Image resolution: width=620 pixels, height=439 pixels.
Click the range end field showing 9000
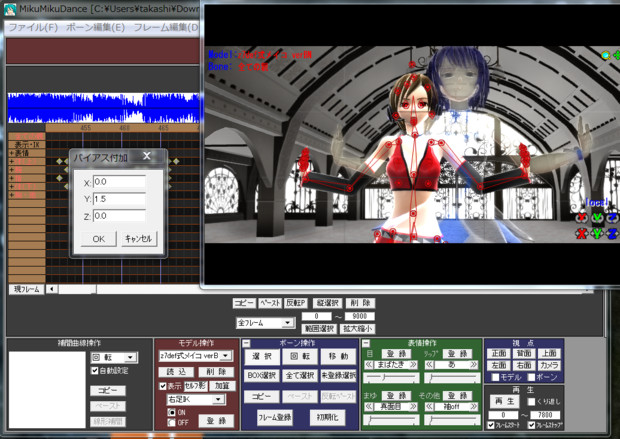point(359,316)
